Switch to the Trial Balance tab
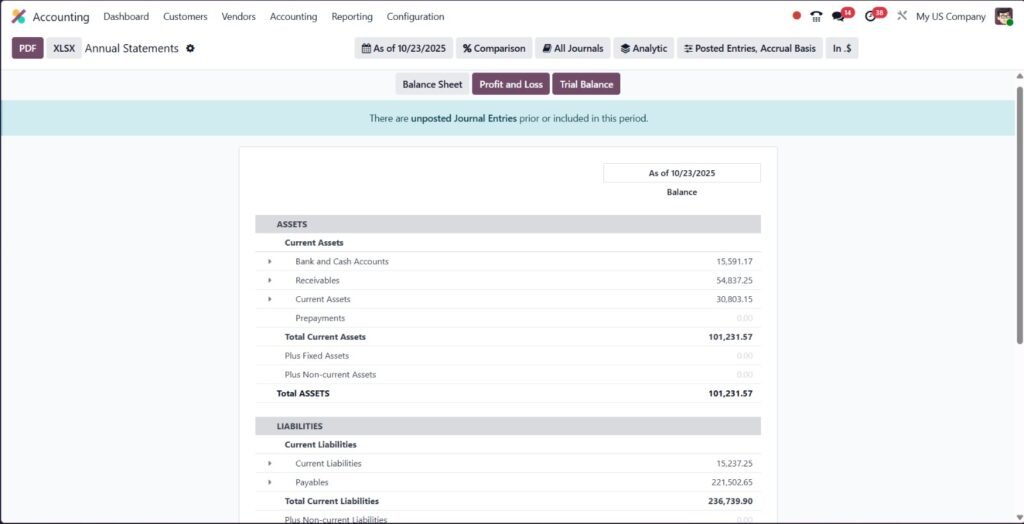The image size is (1024, 524). click(586, 84)
